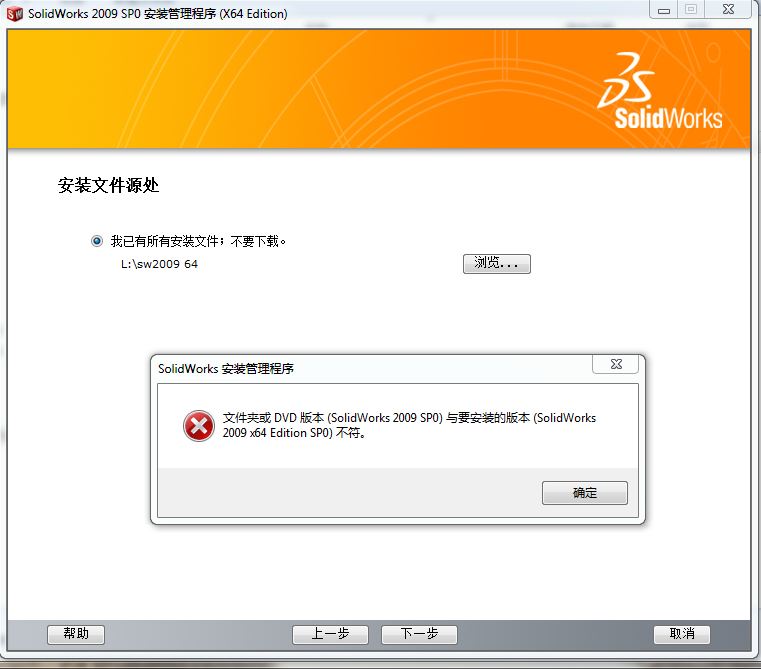Click the L:\sw2009 64 path text
Viewport: 761px width, 669px height.
tap(159, 264)
